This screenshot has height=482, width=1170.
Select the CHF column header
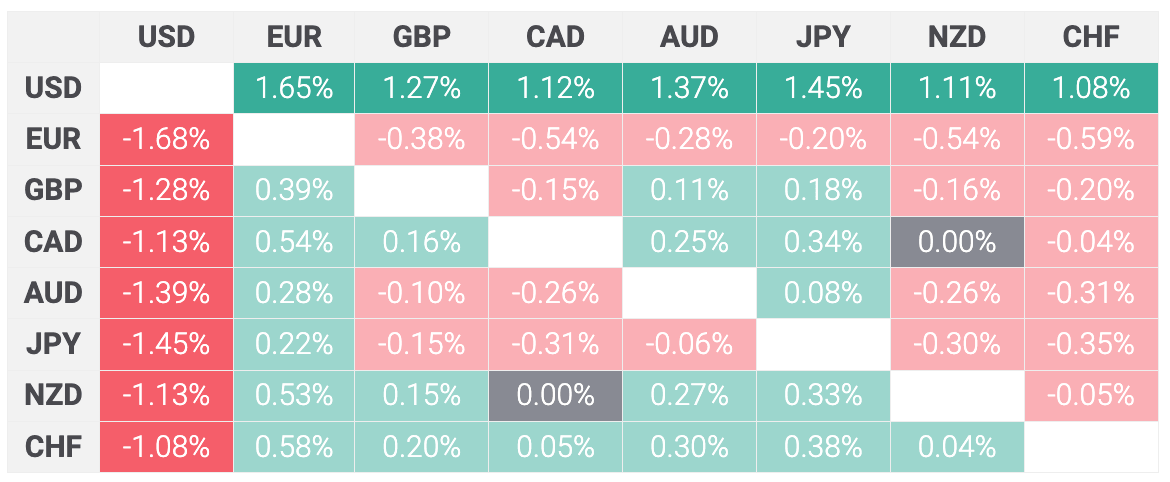pyautogui.click(x=1092, y=37)
